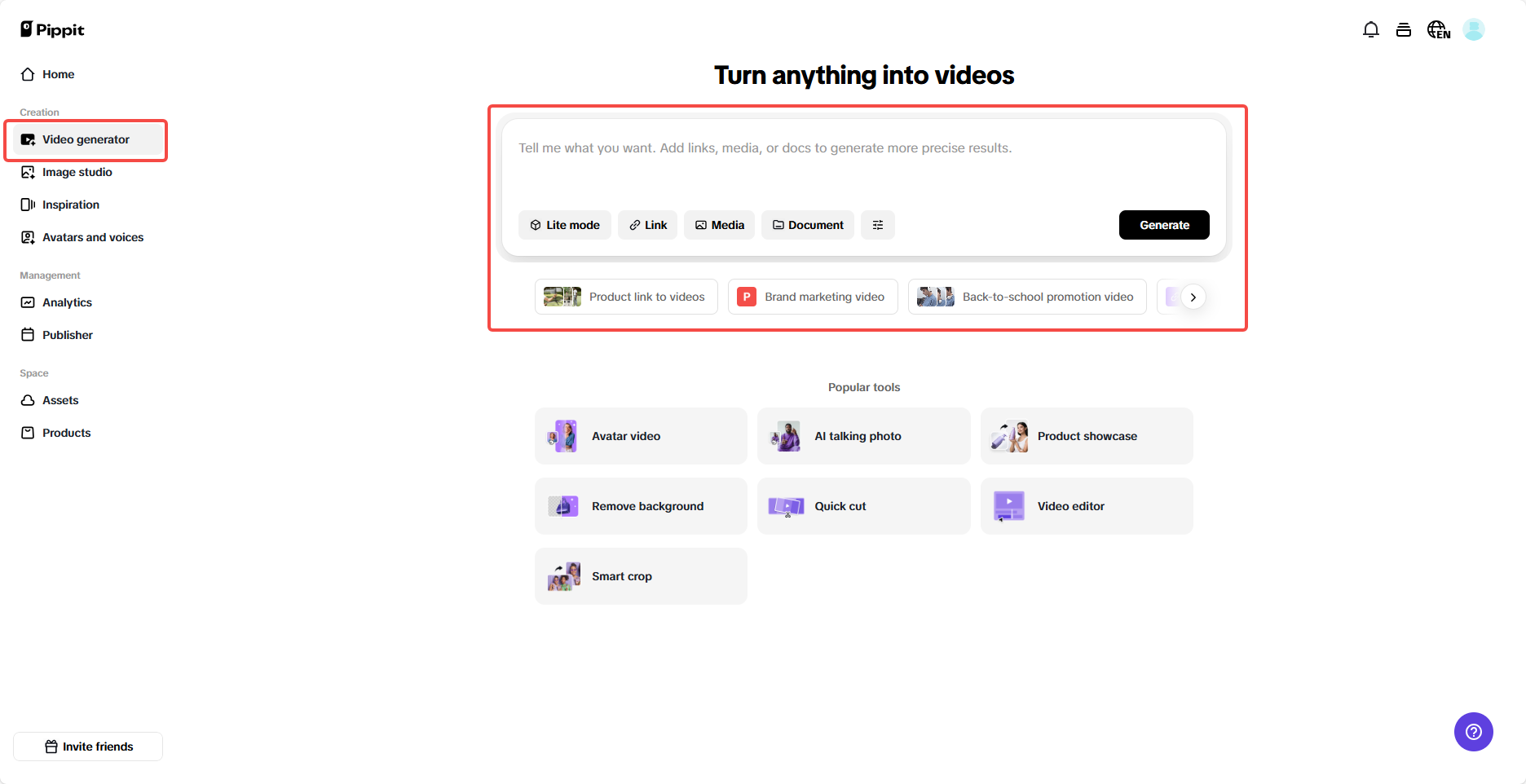Image resolution: width=1526 pixels, height=784 pixels.
Task: Open the Products space
Action: pos(66,433)
